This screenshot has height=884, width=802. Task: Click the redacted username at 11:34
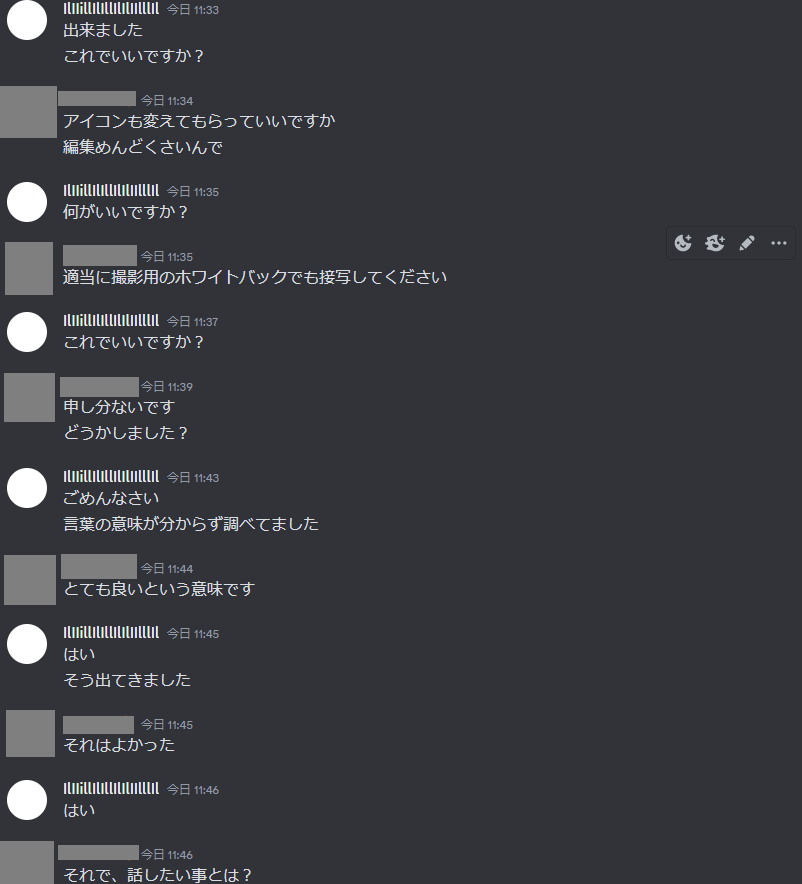coord(97,99)
